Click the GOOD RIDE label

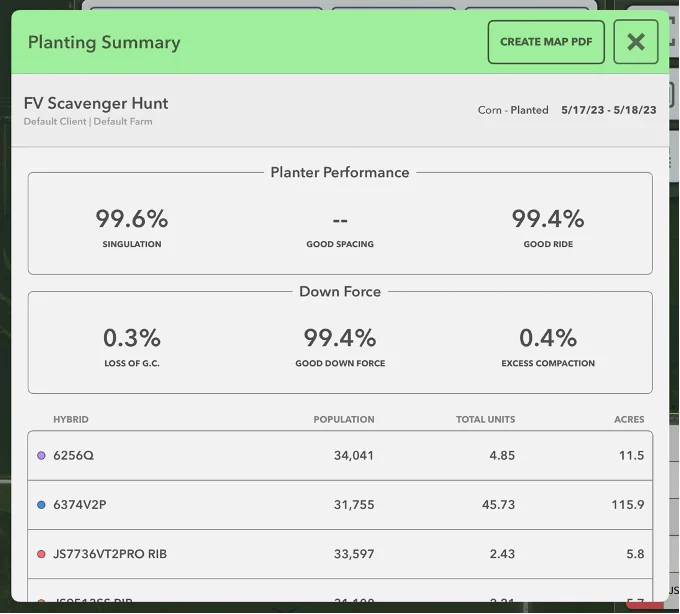tap(548, 244)
